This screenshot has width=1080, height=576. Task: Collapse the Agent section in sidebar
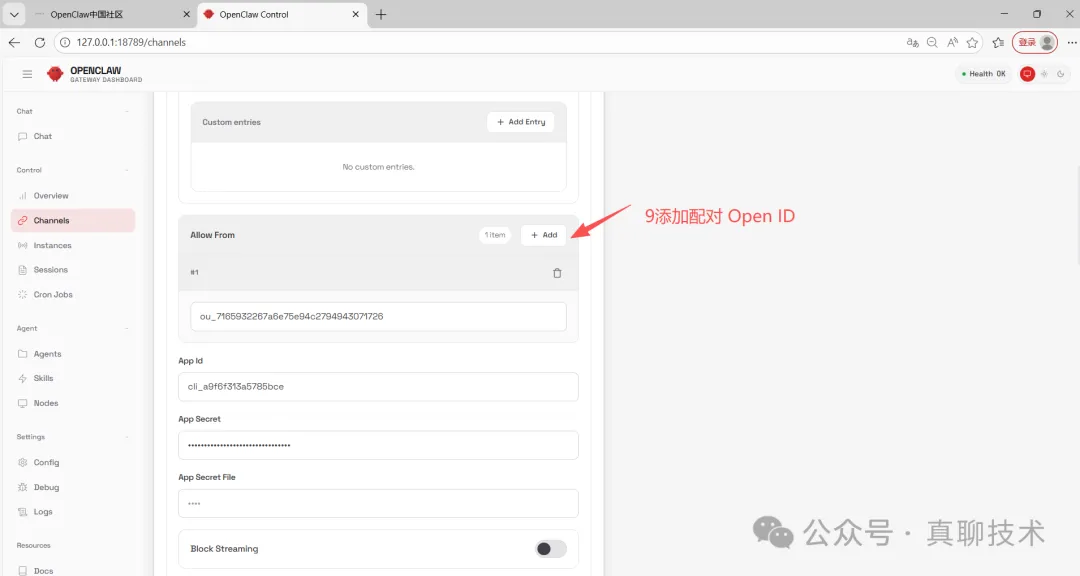[x=126, y=329]
